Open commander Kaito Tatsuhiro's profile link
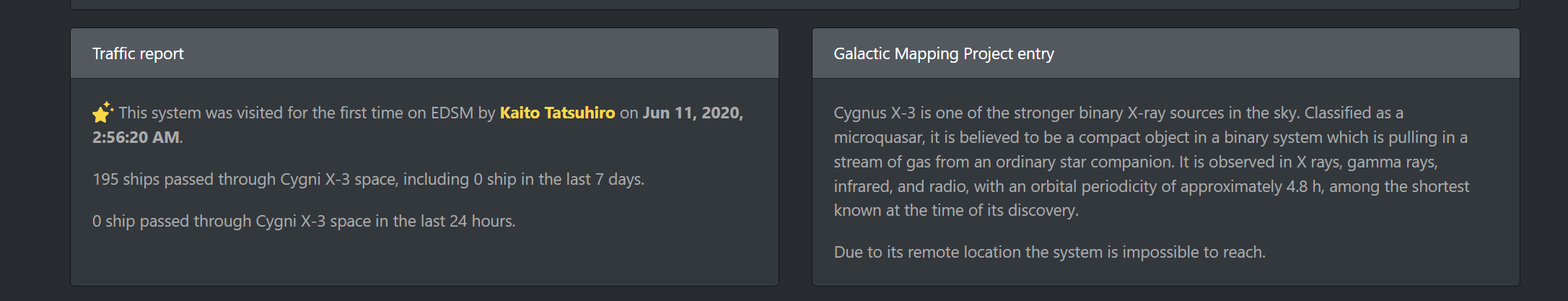This screenshot has width=1568, height=301. click(x=557, y=113)
